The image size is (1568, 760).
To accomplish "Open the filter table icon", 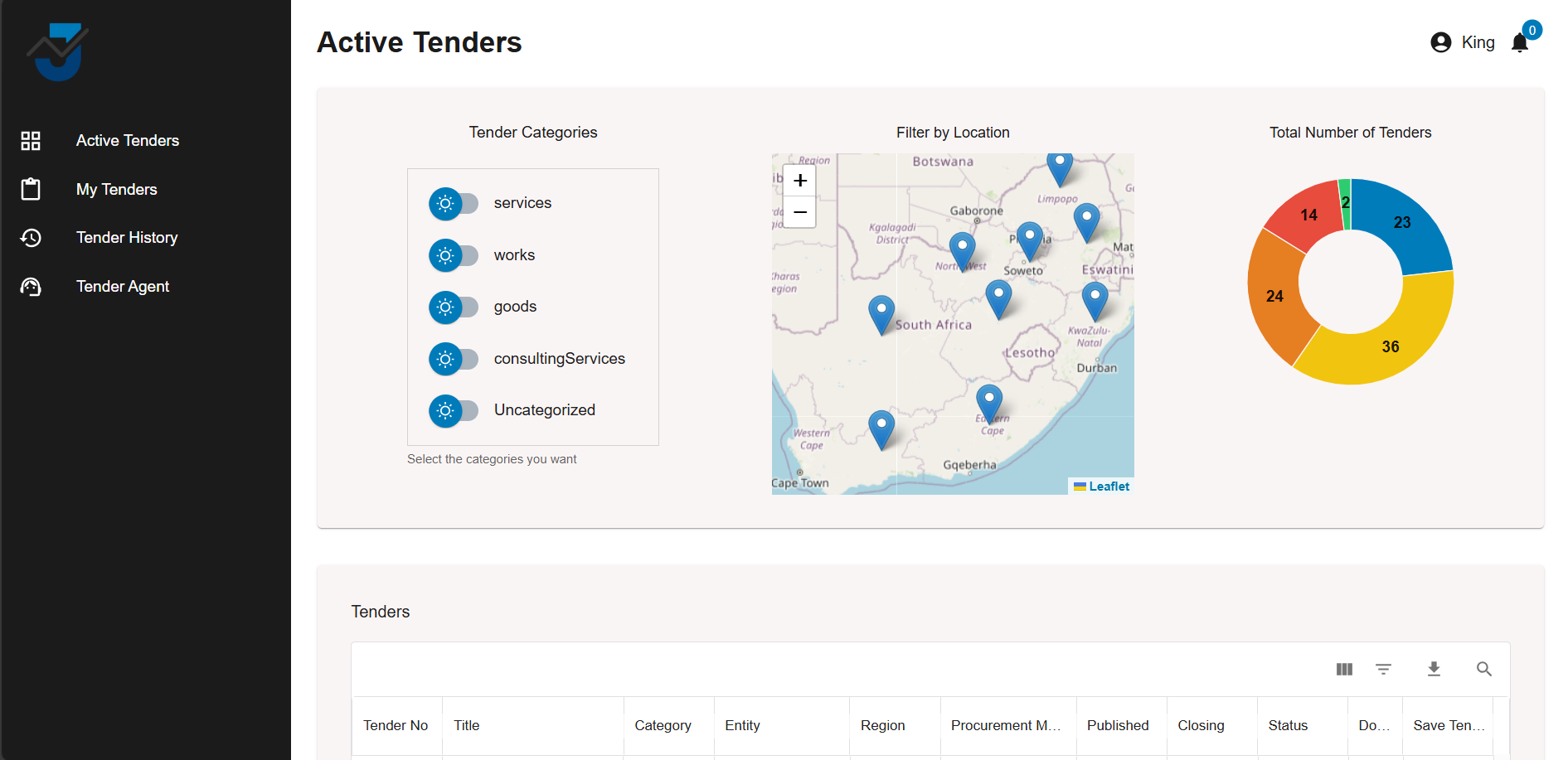I will coord(1383,669).
